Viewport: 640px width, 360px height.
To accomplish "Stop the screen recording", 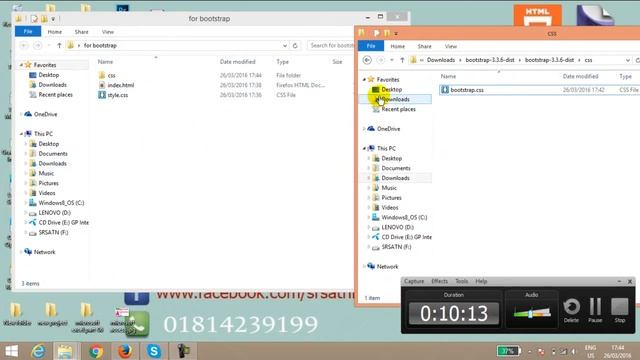I will tap(620, 310).
